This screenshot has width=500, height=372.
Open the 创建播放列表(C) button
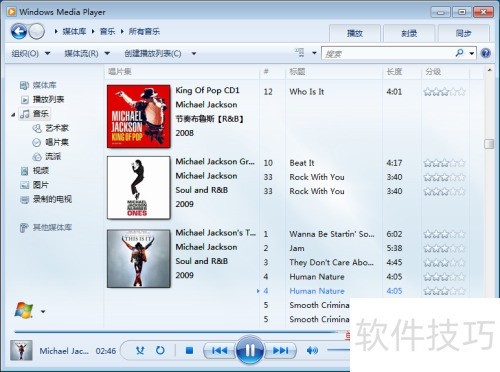tap(153, 53)
